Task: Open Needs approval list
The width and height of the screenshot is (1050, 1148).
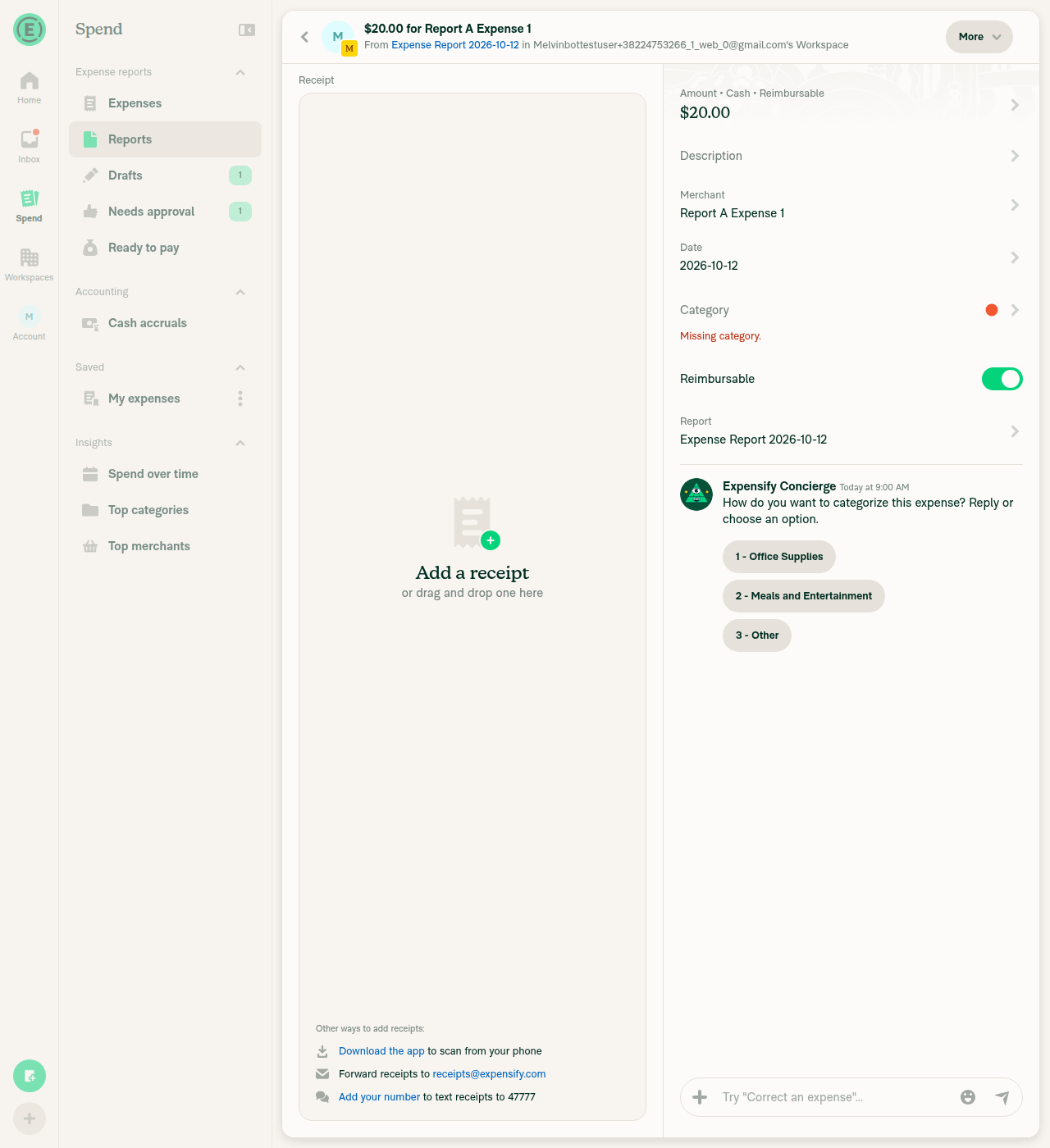Action: [165, 212]
